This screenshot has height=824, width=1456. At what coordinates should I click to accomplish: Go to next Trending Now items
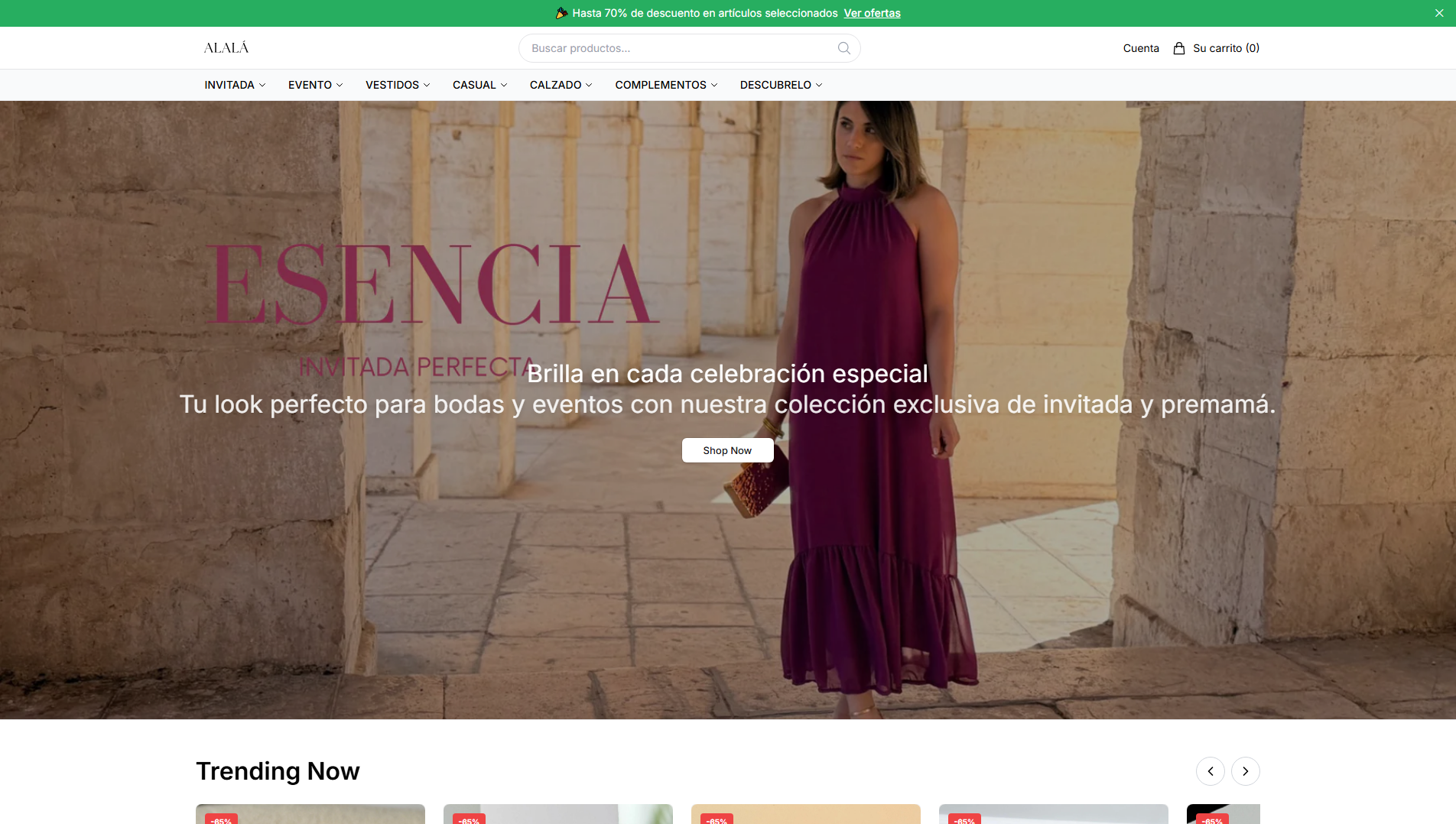(x=1246, y=771)
